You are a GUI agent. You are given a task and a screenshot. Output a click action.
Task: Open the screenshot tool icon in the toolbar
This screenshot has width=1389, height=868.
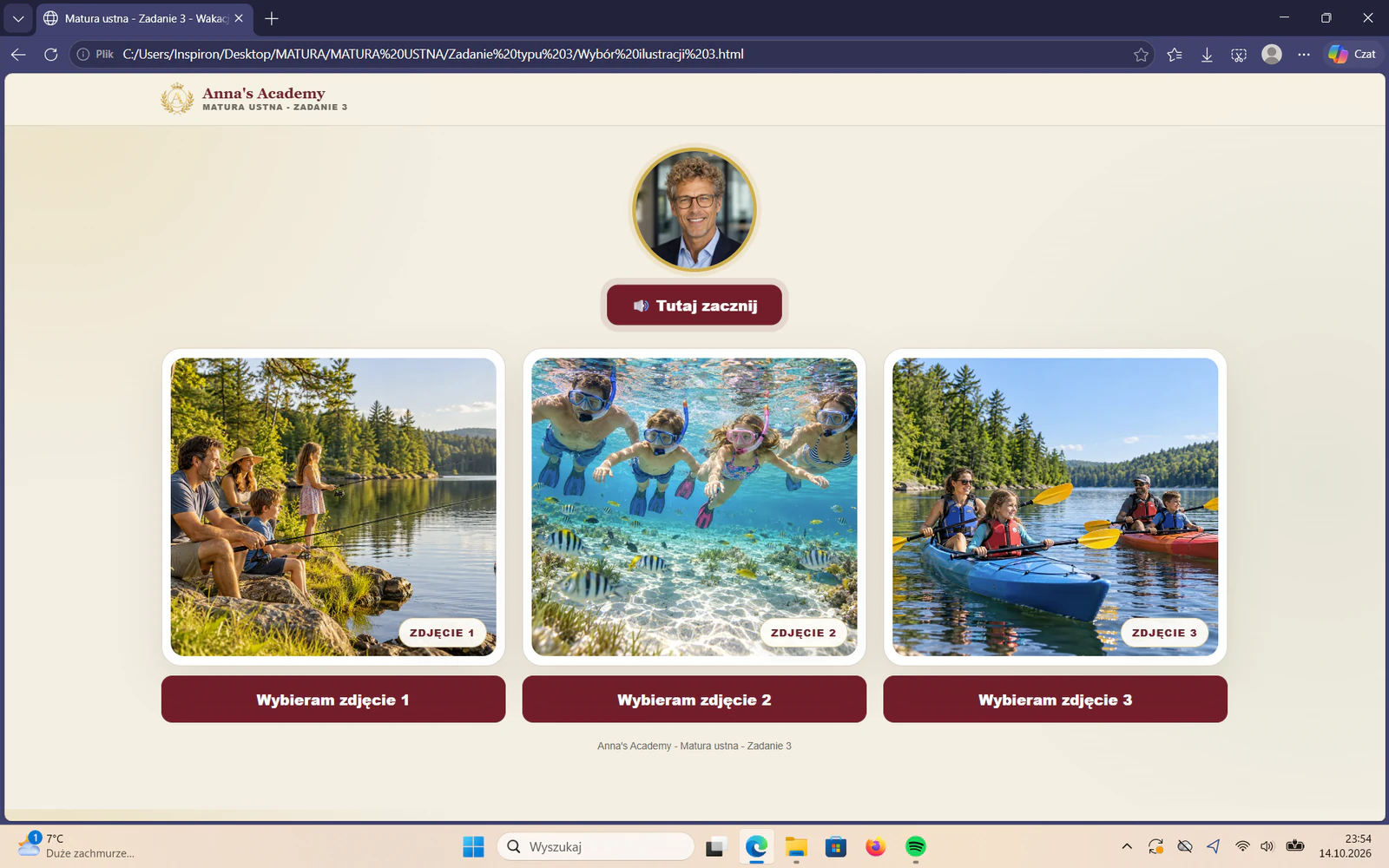pyautogui.click(x=1239, y=54)
